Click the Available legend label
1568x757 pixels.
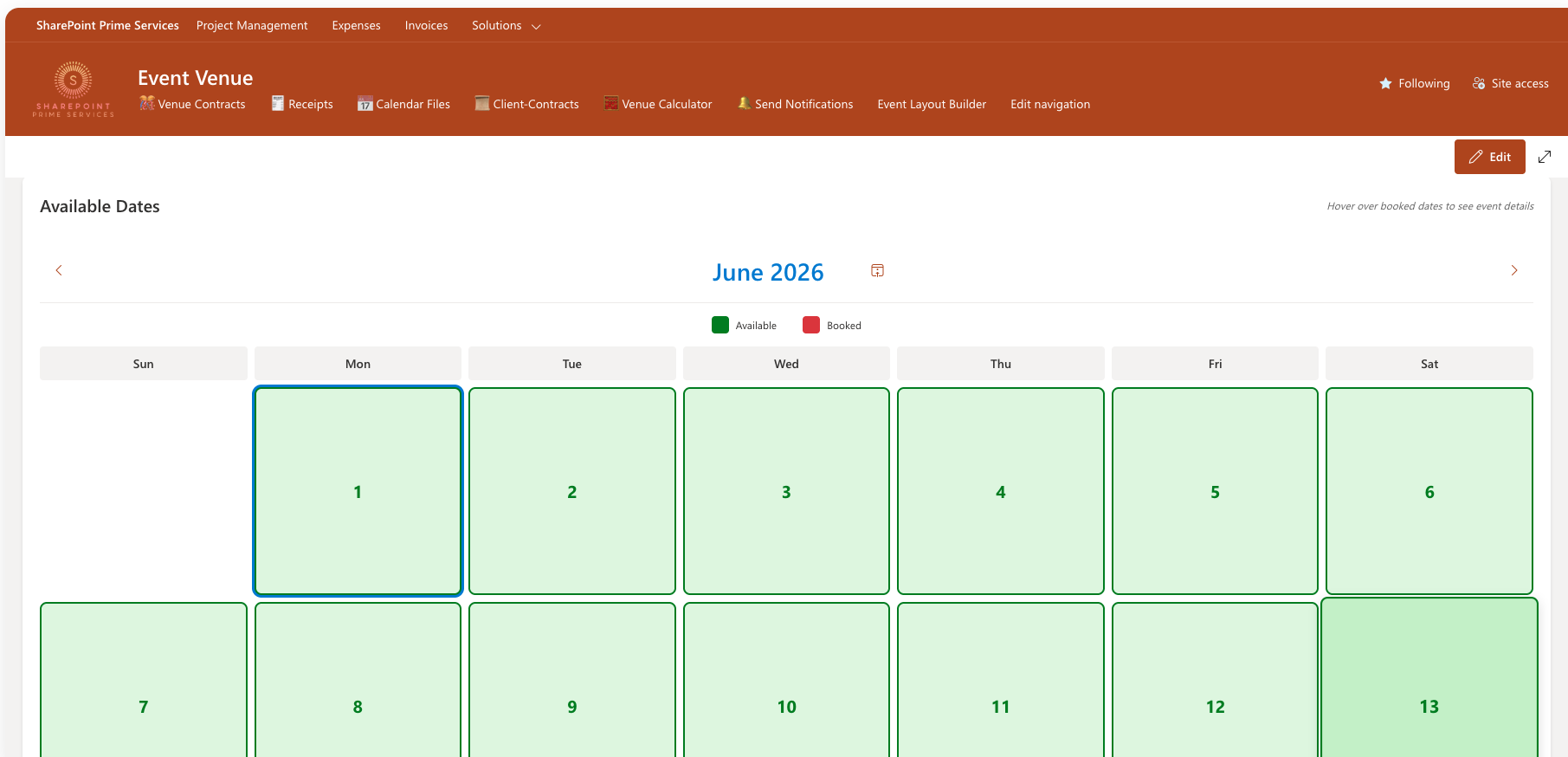click(x=756, y=326)
